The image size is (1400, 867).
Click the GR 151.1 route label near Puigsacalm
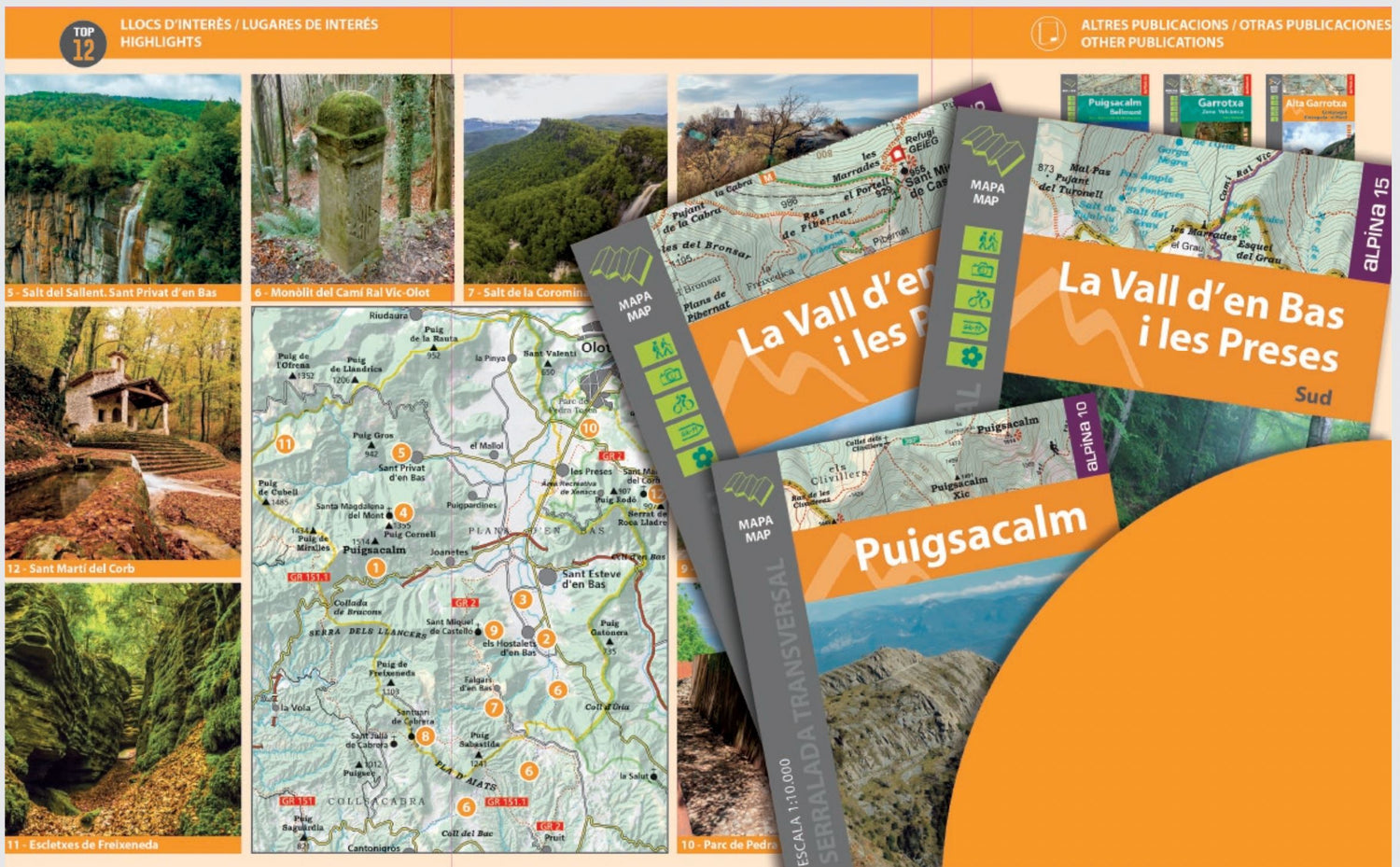(x=308, y=577)
